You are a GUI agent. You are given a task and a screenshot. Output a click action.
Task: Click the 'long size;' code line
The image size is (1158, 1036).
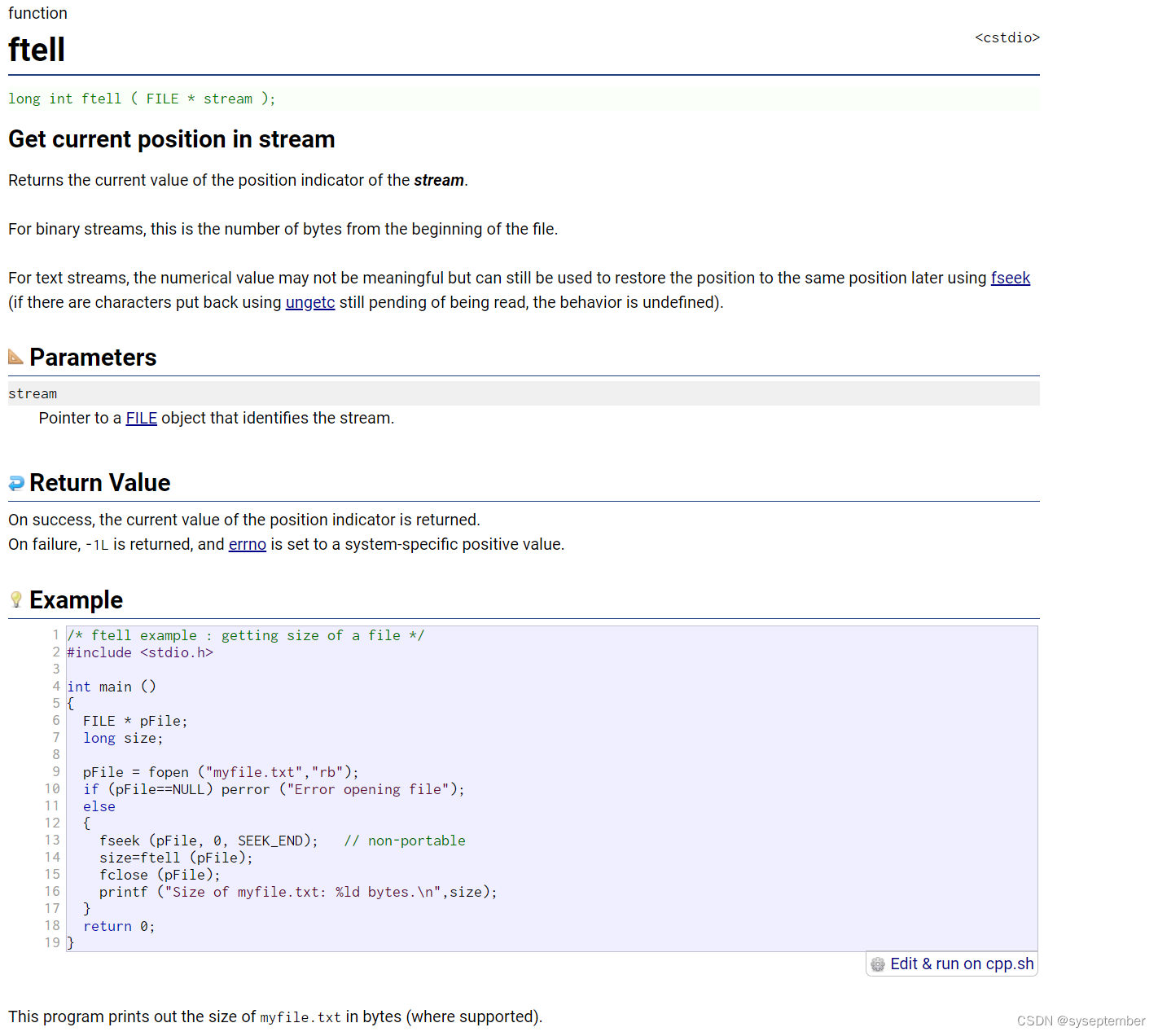click(123, 738)
